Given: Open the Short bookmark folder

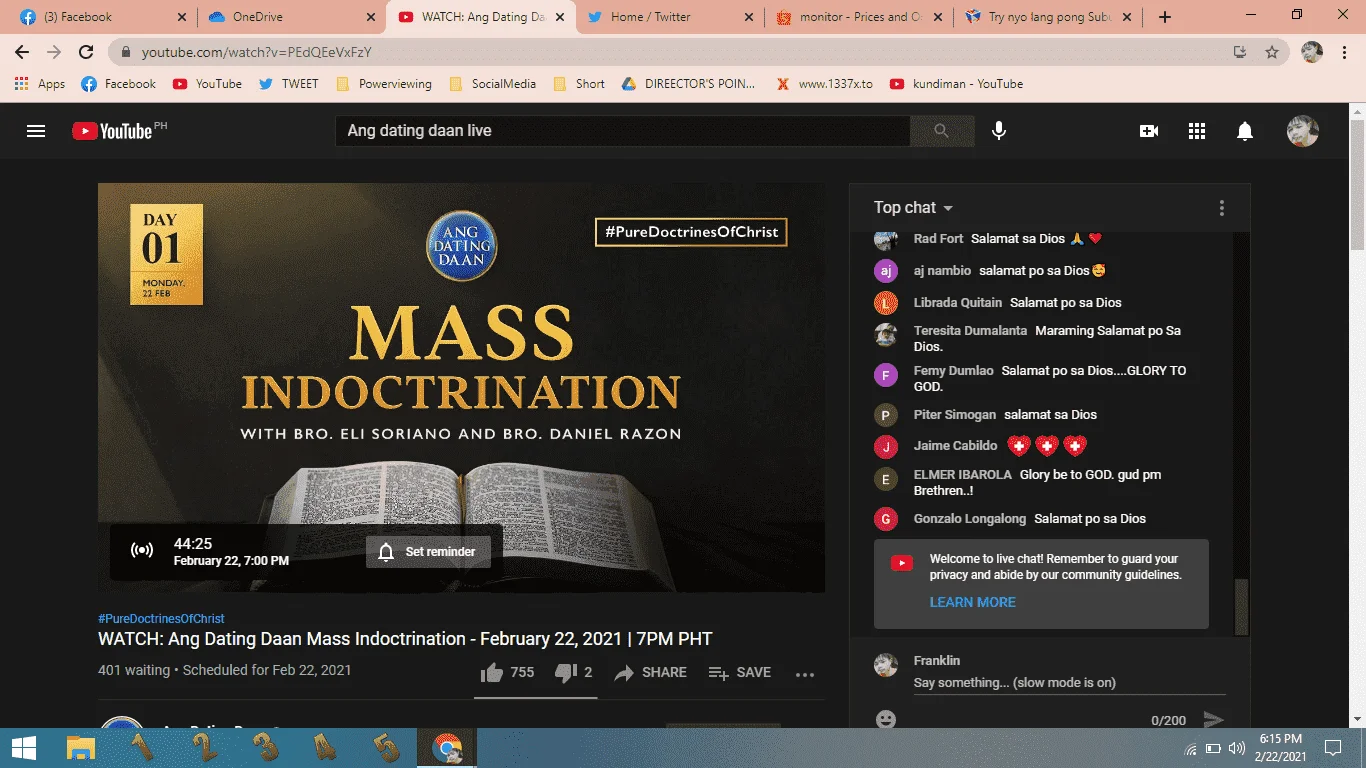Looking at the screenshot, I should pos(578,84).
